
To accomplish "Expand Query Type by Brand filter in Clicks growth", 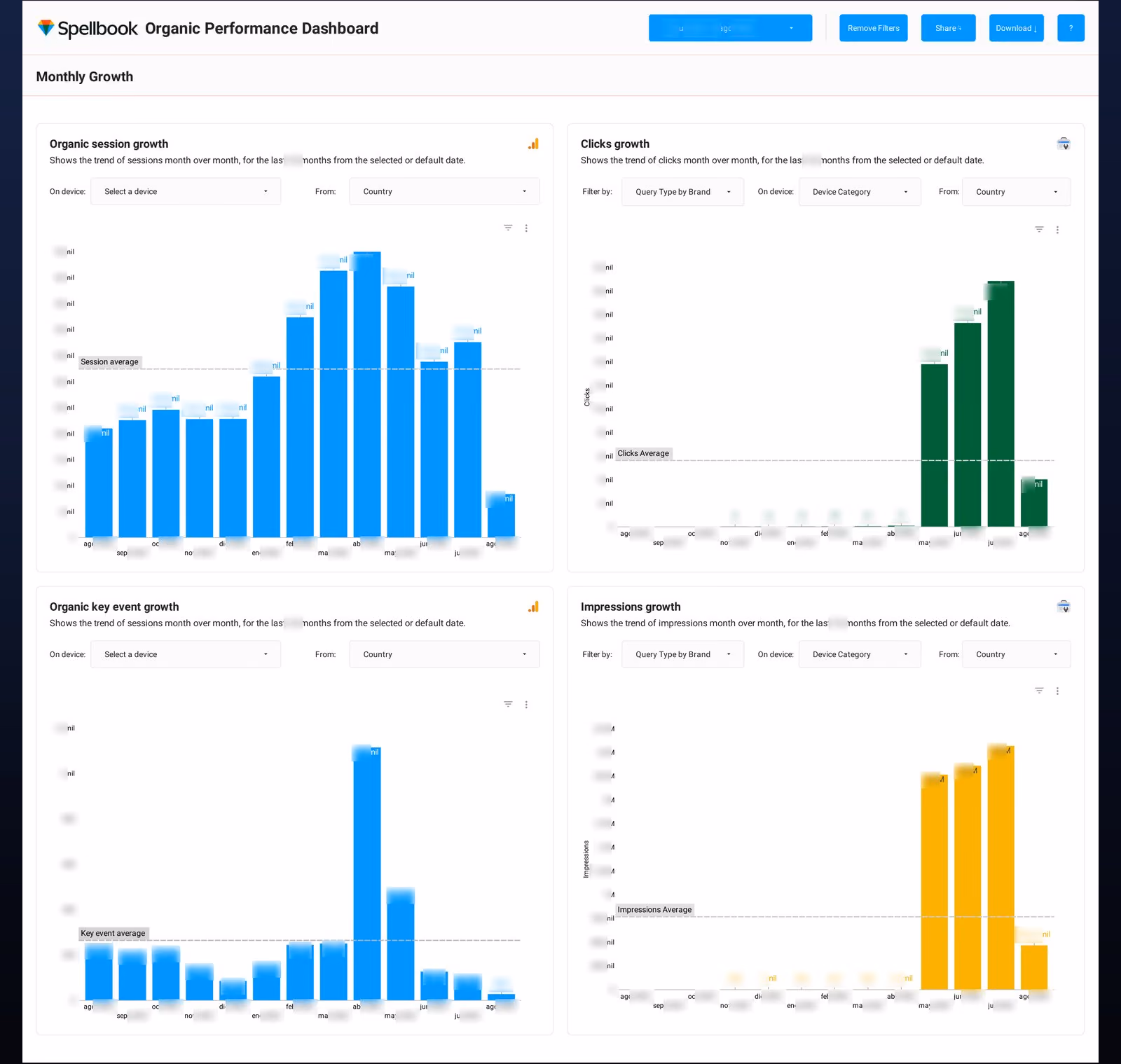I will pos(682,192).
